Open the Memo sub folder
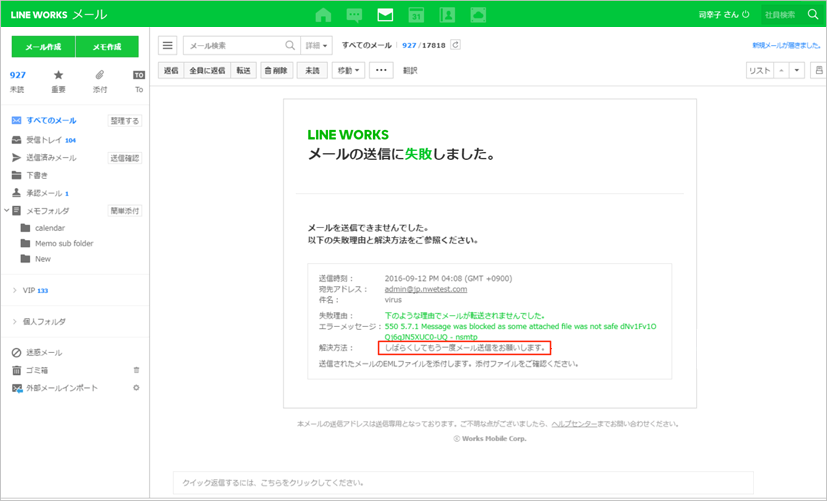Screen dimensions: 827x501 click(x=63, y=243)
